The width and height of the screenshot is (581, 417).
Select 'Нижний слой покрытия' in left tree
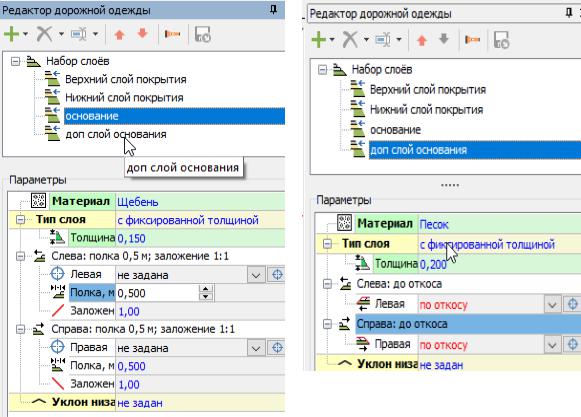(x=124, y=97)
